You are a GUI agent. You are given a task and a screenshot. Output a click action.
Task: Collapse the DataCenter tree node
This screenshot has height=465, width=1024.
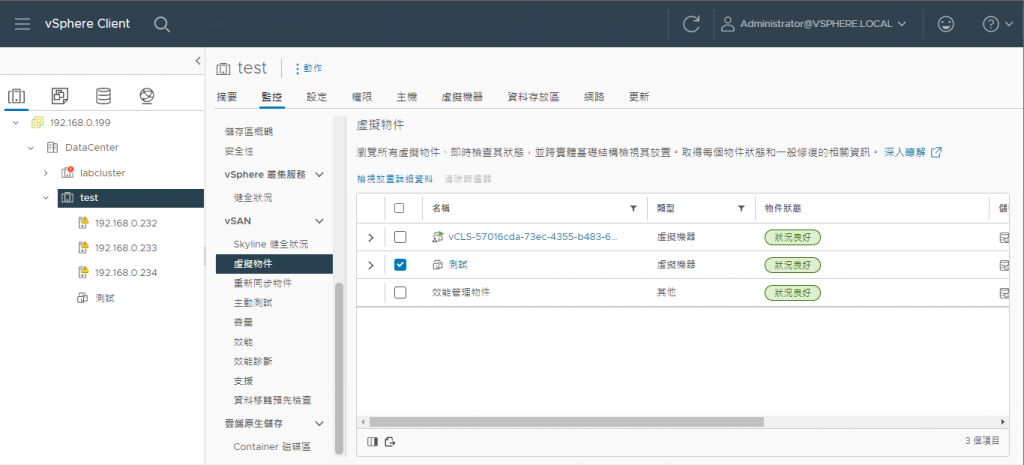click(31, 148)
